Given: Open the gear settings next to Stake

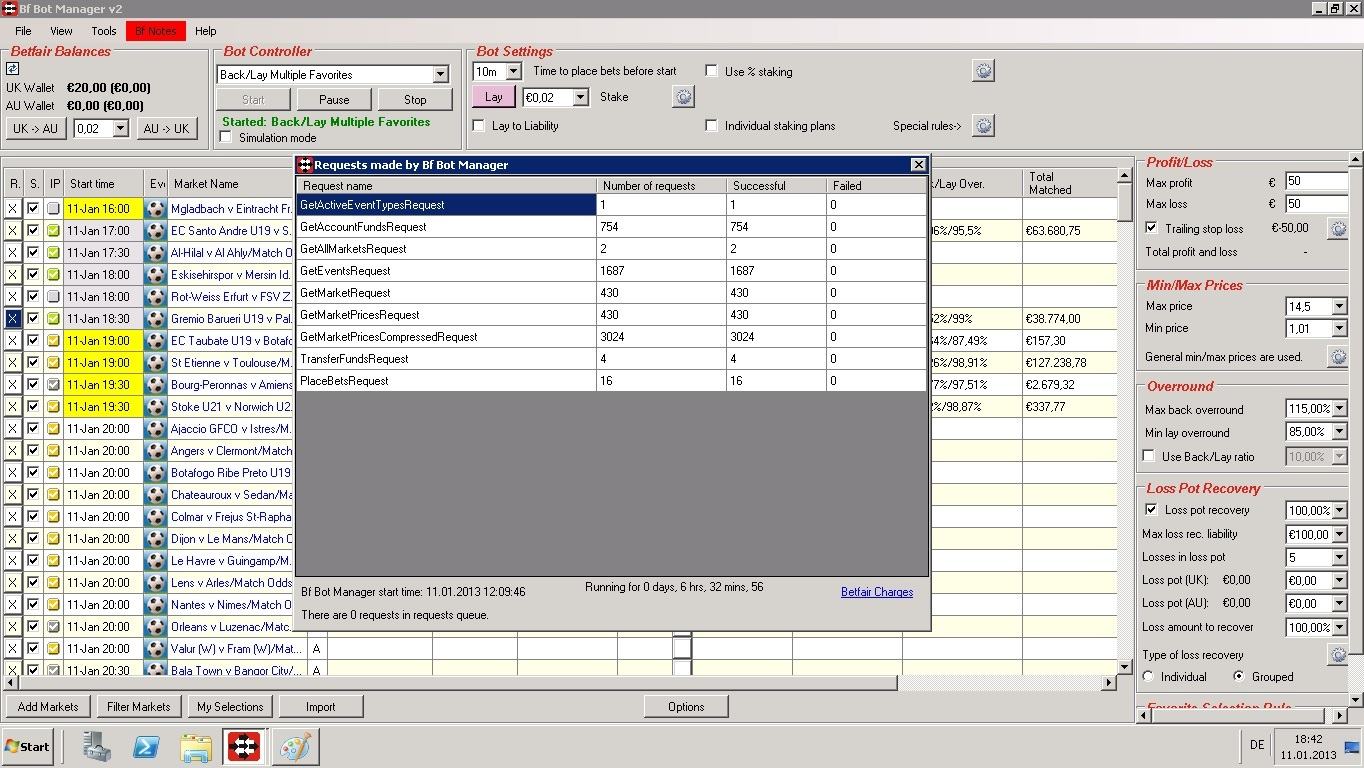Looking at the screenshot, I should (x=683, y=97).
